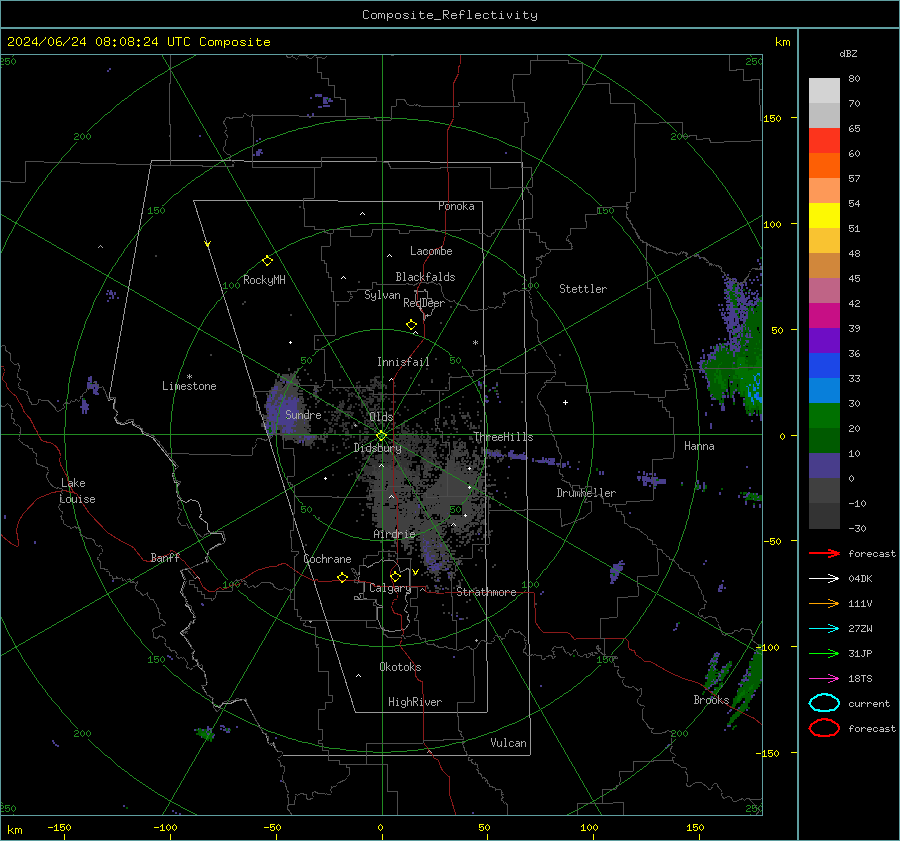Click the Stettler label

pos(583,289)
